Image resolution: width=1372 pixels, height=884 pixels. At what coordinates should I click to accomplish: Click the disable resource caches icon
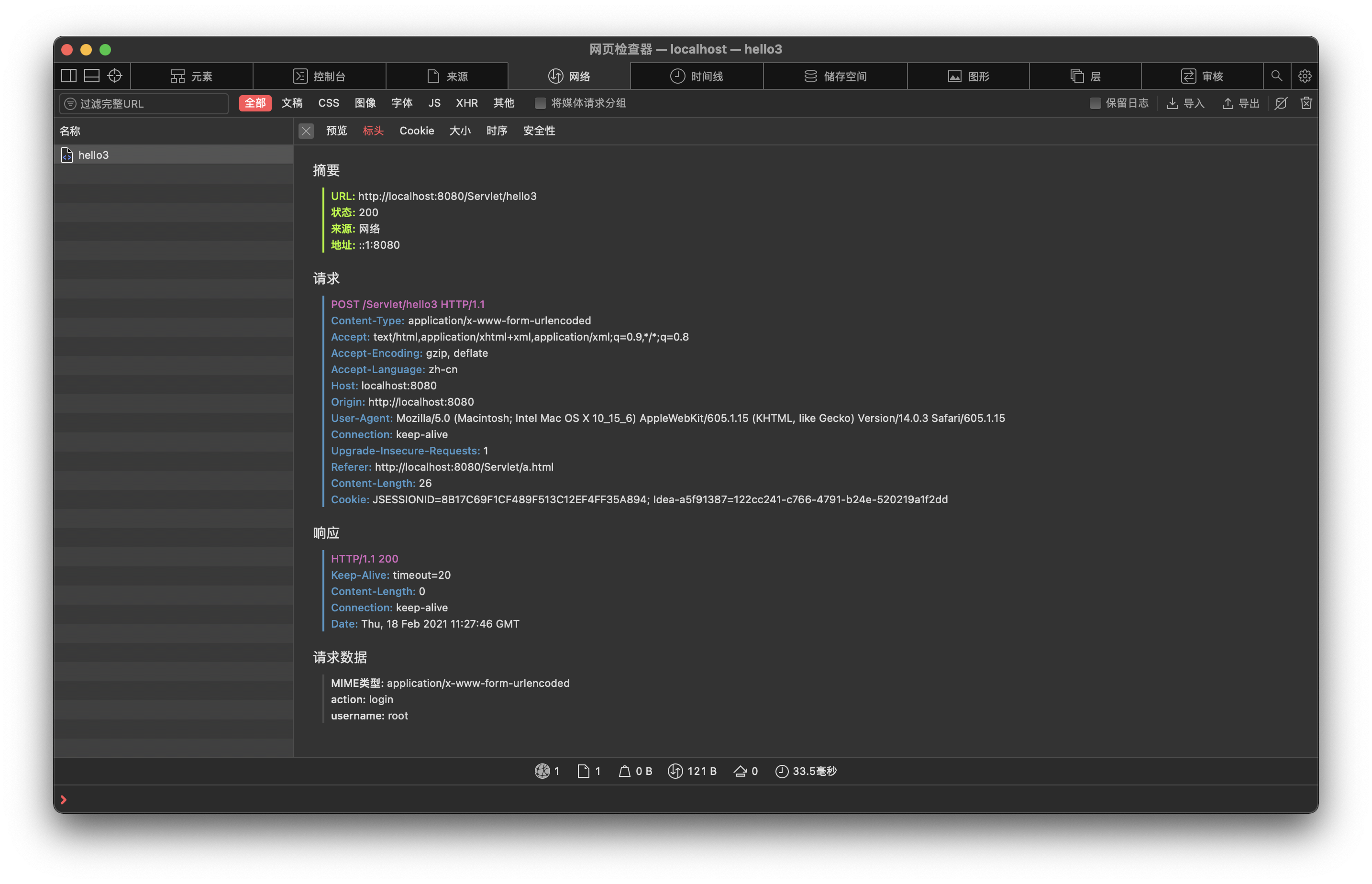tap(1281, 103)
